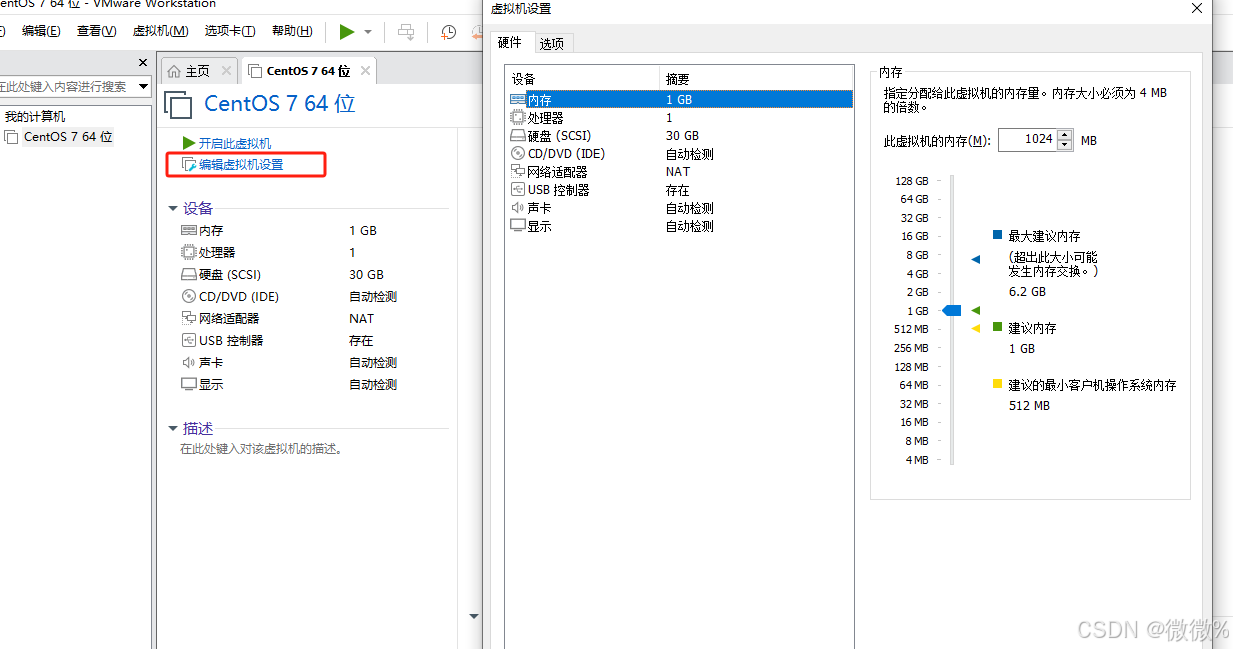1233x649 pixels.
Task: Increase memory with the spinner up arrow
Action: (1065, 135)
